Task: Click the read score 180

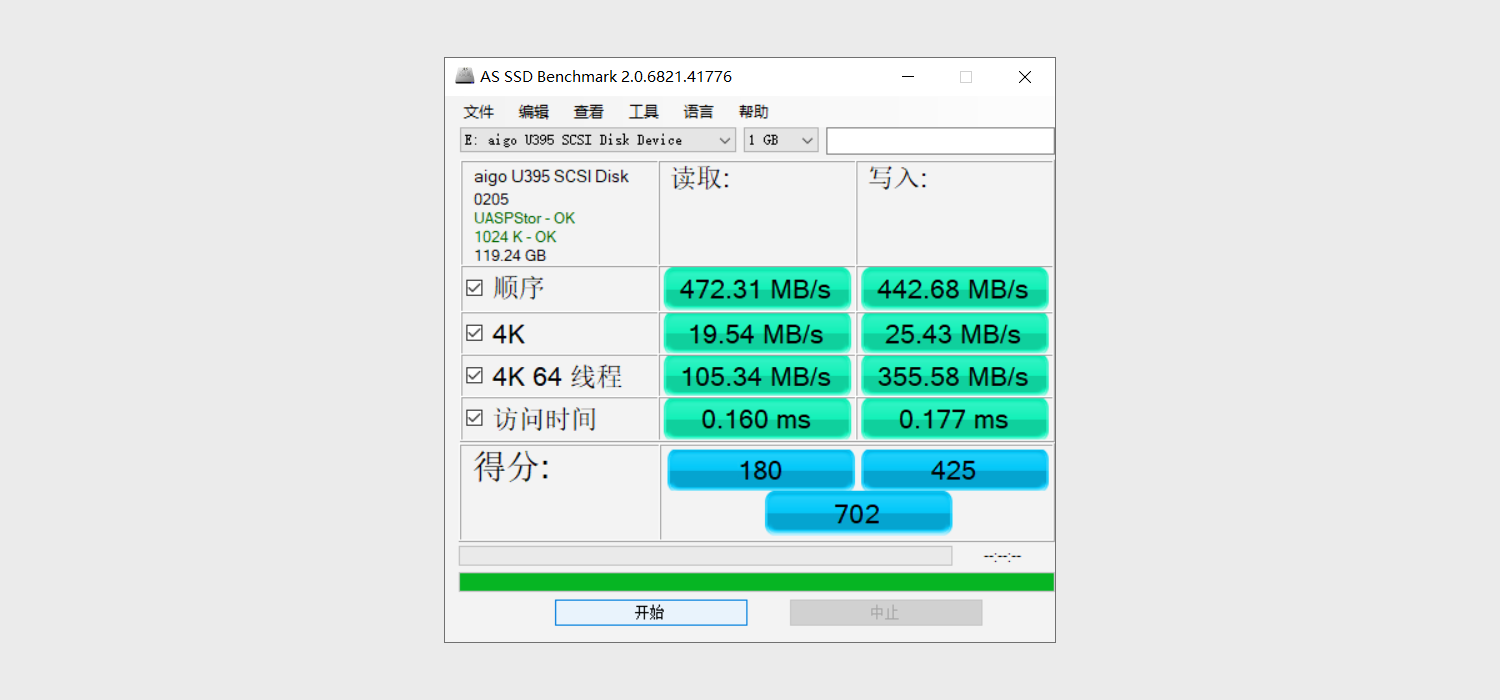Action: pyautogui.click(x=761, y=470)
